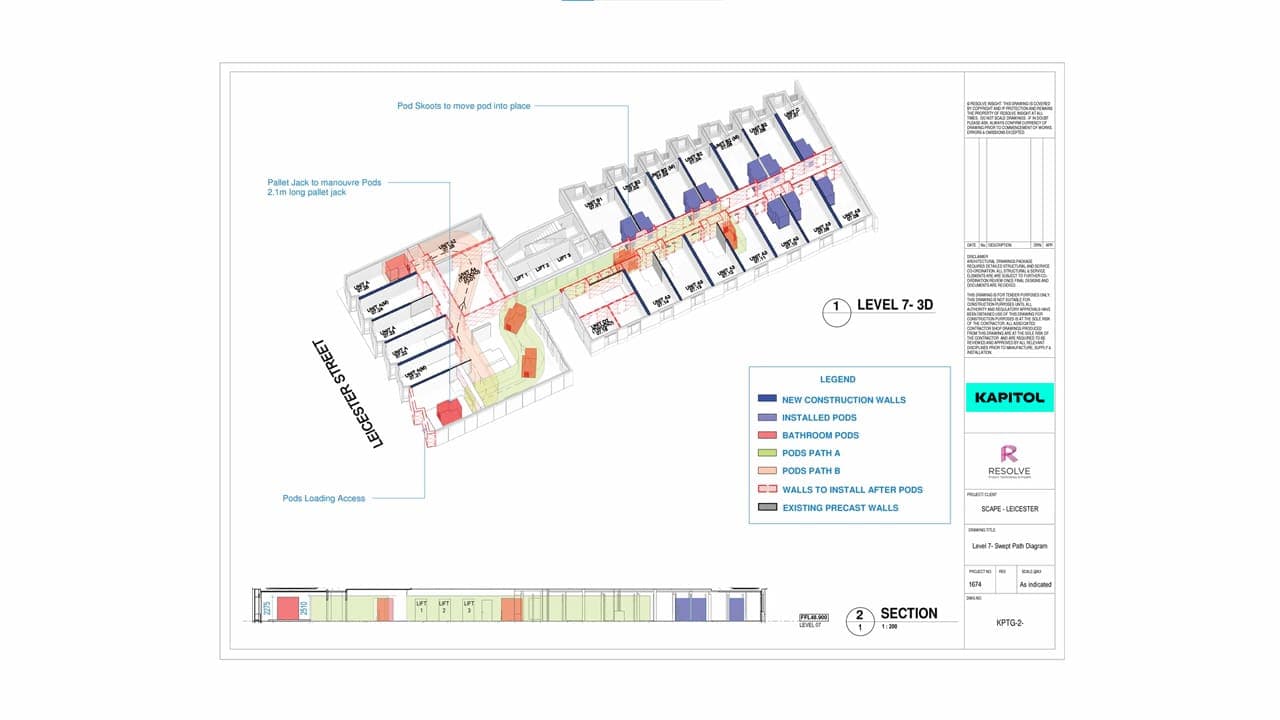Select the Level 7- Swept Path Diagram title
The height and width of the screenshot is (720, 1280).
[x=1008, y=546]
